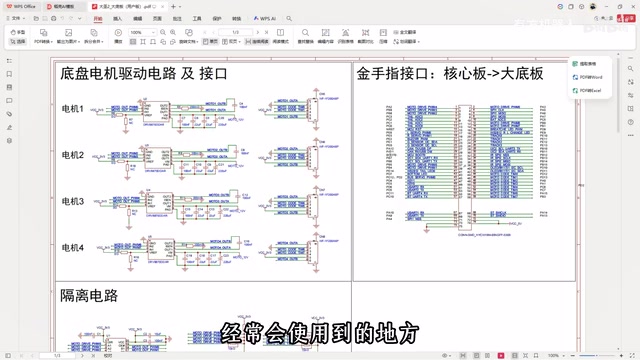Jump to last page in ribbon
This screenshot has height=360, width=640.
(x=266, y=32)
